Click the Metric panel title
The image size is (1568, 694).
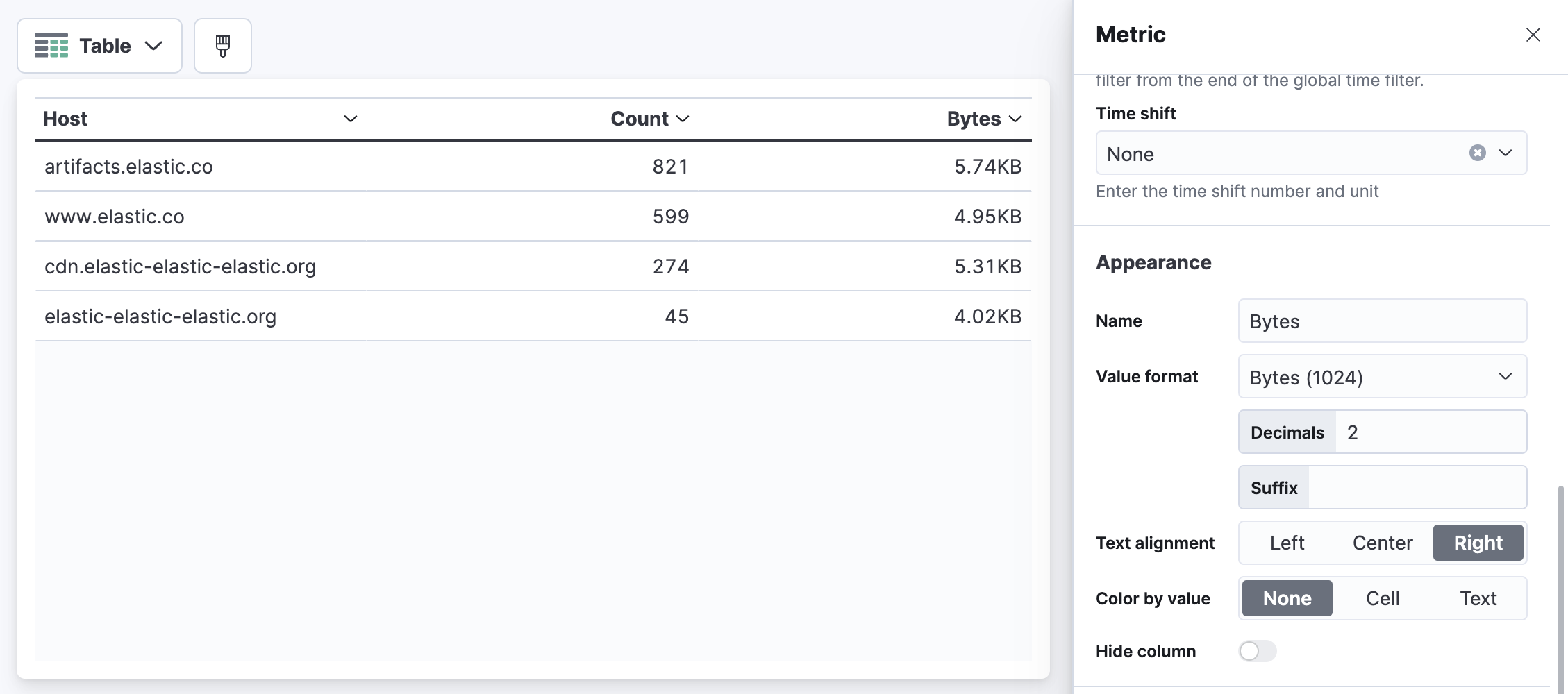[1131, 35]
